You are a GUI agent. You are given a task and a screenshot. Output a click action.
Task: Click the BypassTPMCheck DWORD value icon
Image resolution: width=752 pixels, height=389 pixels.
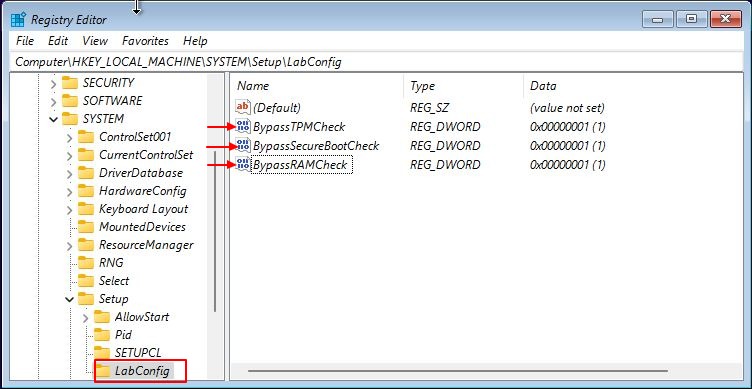click(x=243, y=127)
